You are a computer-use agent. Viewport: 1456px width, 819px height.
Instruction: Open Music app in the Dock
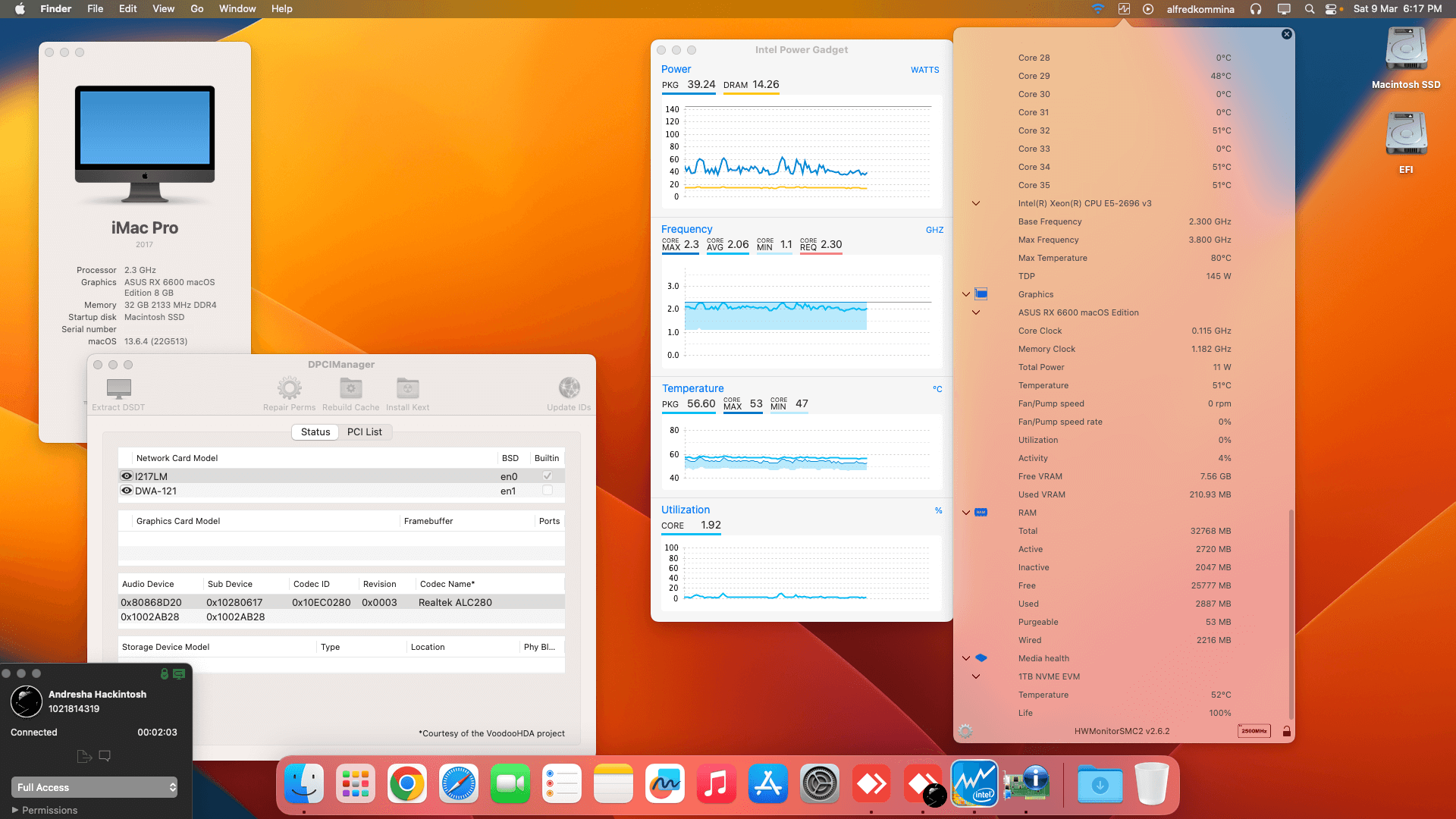pos(717,784)
